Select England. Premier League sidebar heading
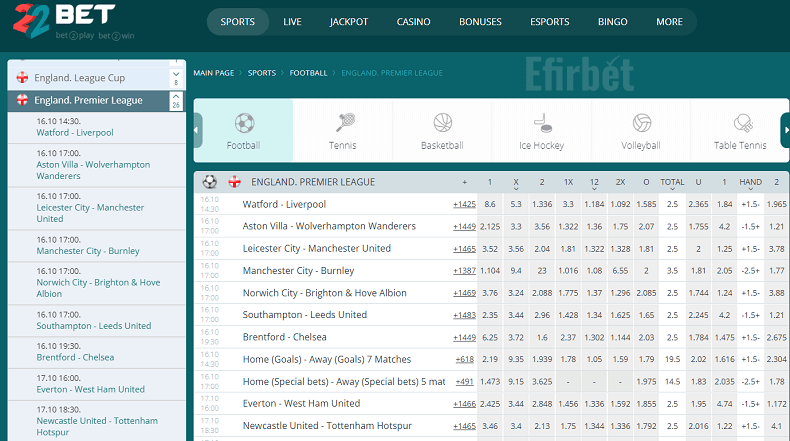The image size is (790, 441). [89, 100]
